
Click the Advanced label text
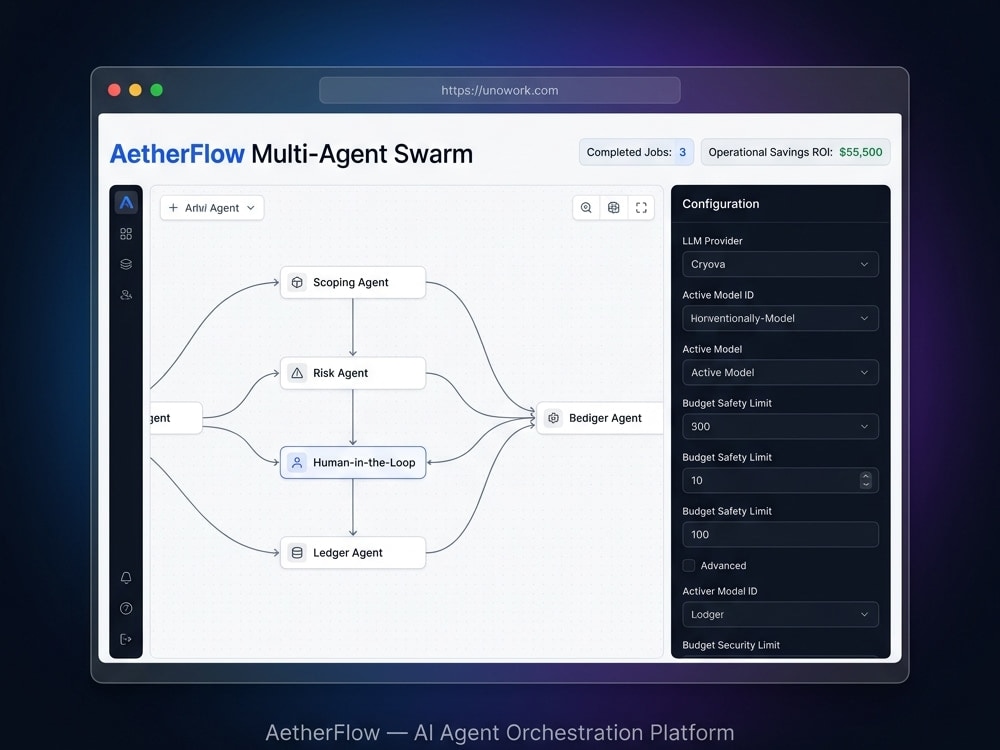[x=723, y=566]
